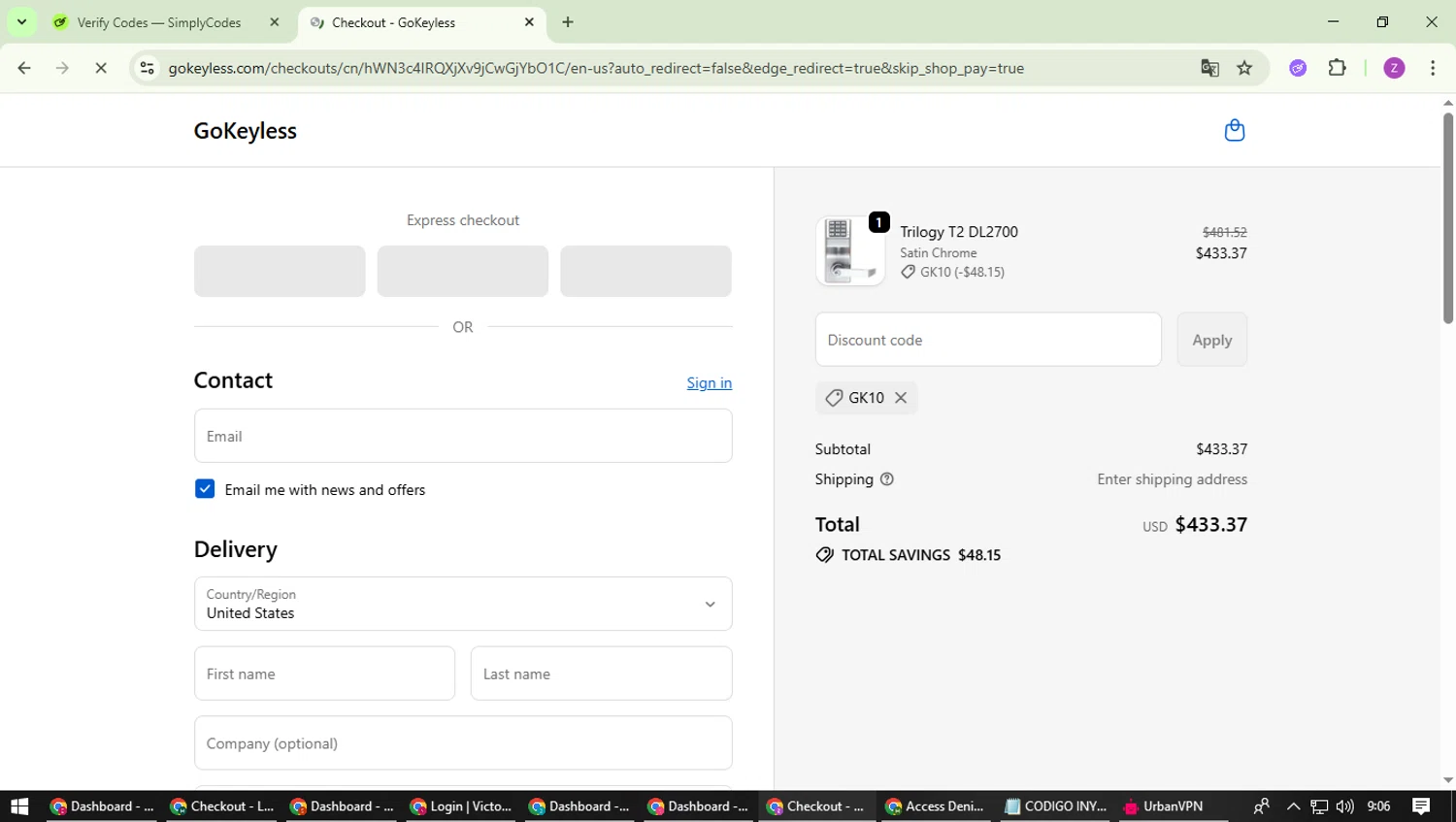Screen dimensions: 1456x822
Task: Open the Google Translate icon in address bar
Action: (x=1209, y=68)
